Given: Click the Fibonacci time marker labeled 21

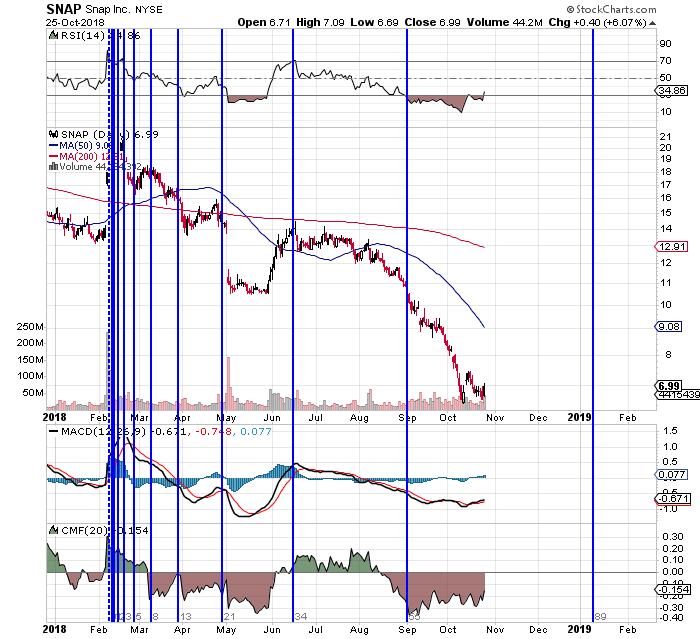Looking at the screenshot, I should (x=229, y=617).
